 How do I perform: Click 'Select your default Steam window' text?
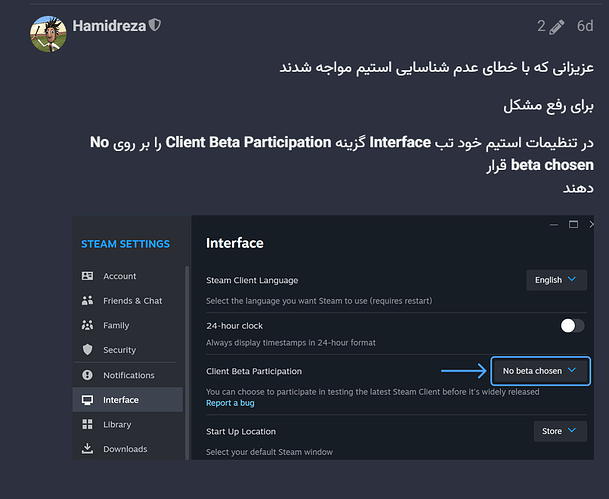pyautogui.click(x=270, y=452)
